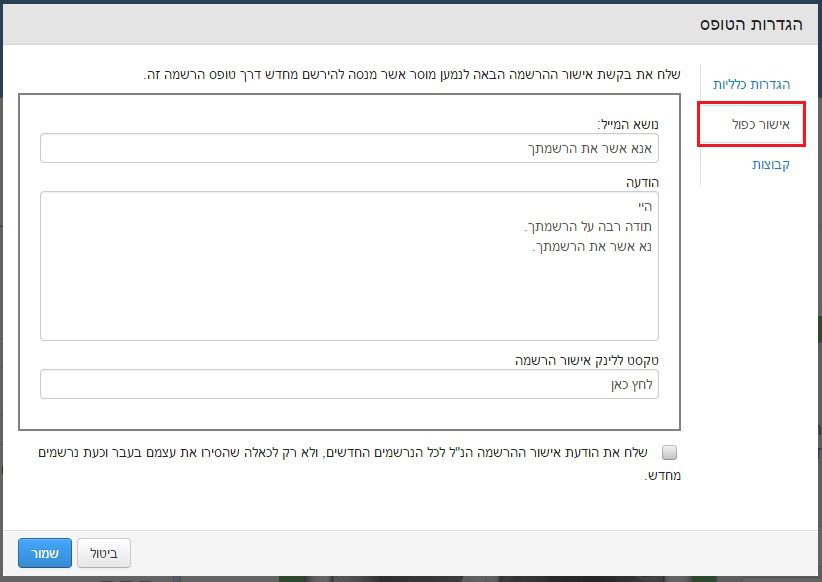Click inside the הודעה message textarea
Screen dimensions: 822x582
tap(349, 266)
